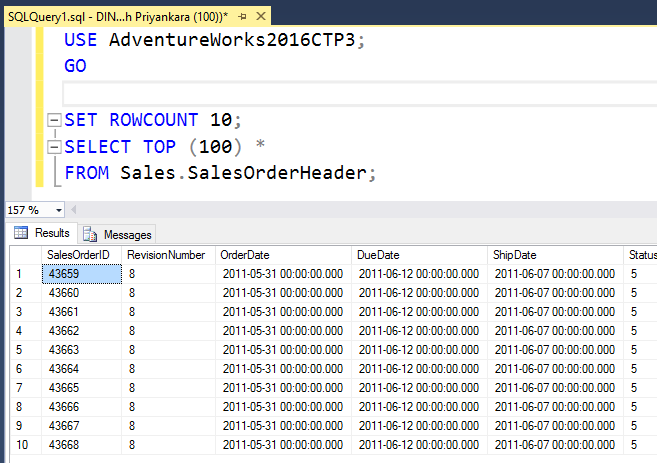The width and height of the screenshot is (657, 463).
Task: Click the GO keyword in editor
Action: pos(75,66)
